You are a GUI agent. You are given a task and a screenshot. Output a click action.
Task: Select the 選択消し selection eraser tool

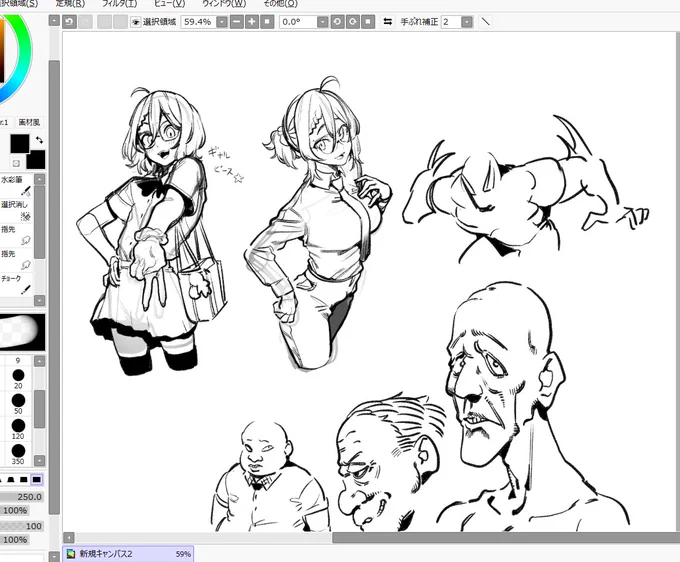pyautogui.click(x=16, y=209)
